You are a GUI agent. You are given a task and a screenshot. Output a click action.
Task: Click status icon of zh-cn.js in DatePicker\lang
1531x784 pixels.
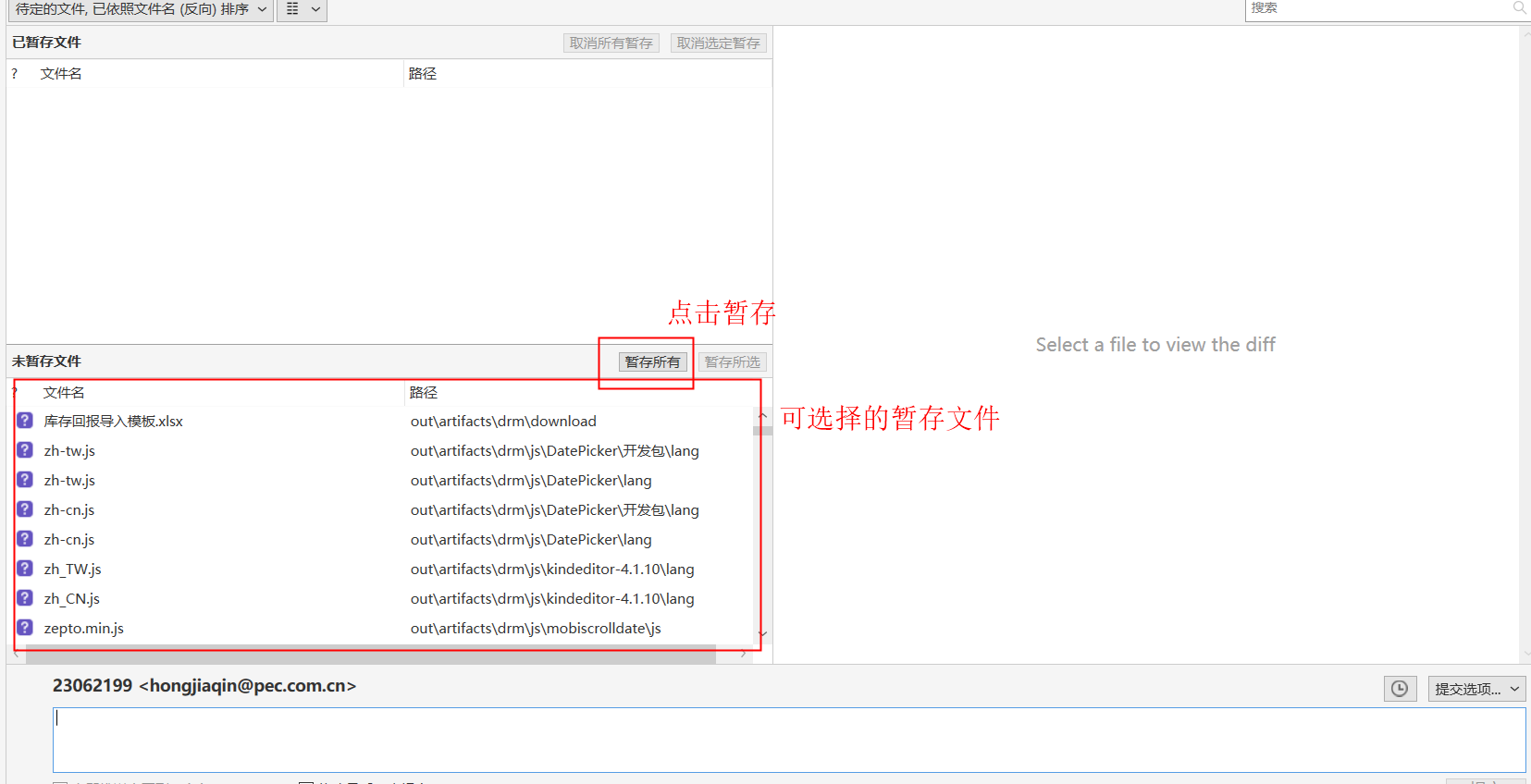click(25, 539)
